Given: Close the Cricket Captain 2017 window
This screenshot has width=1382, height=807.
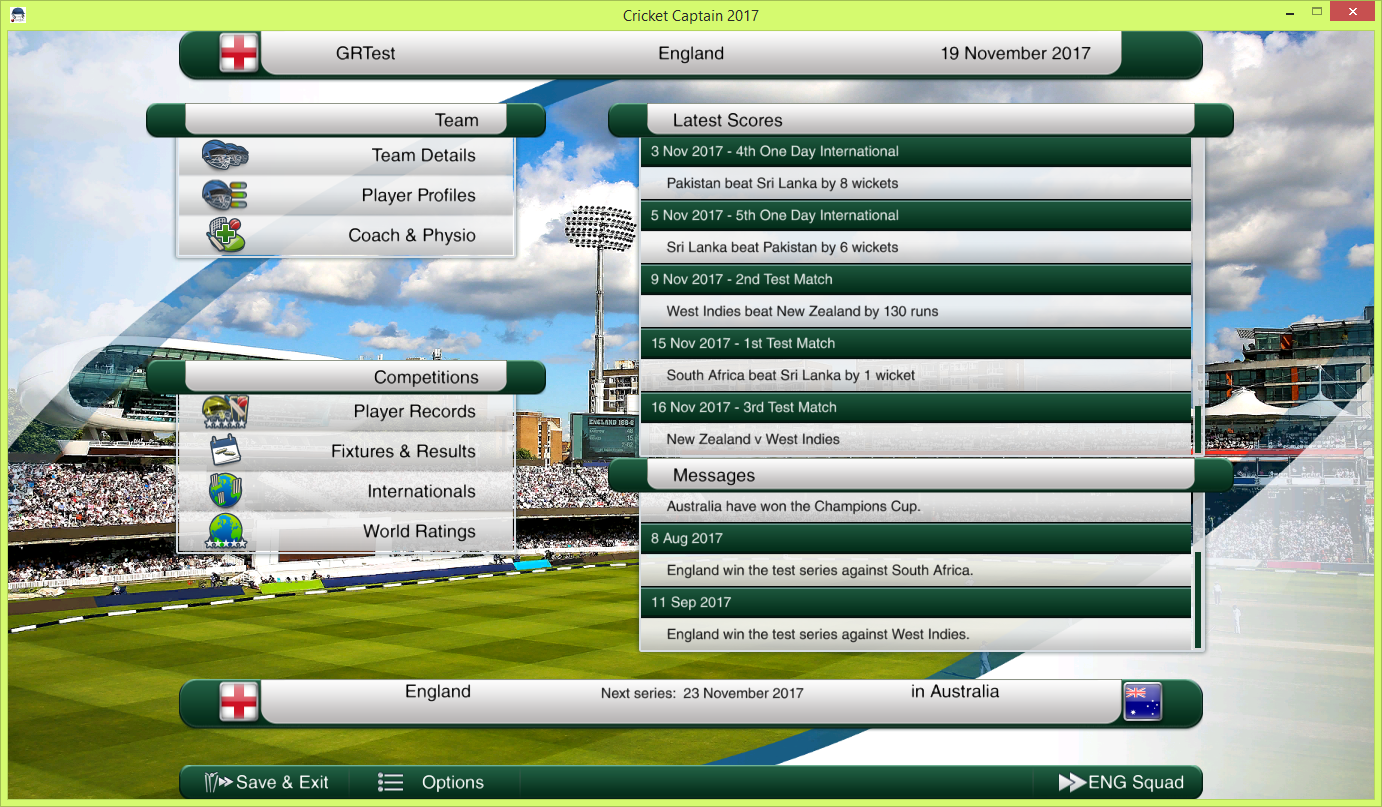Looking at the screenshot, I should (x=1353, y=12).
